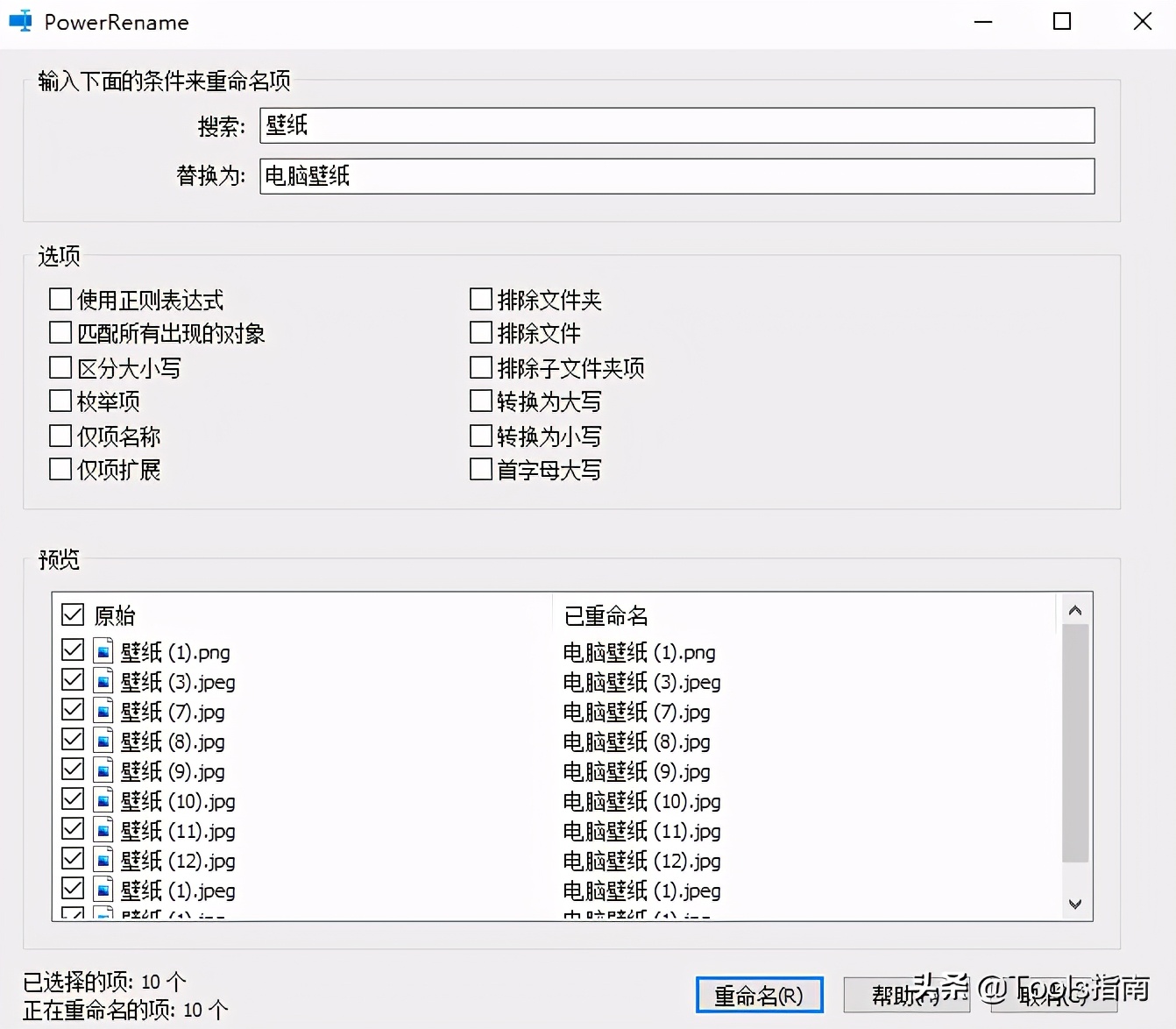Image resolution: width=1176 pixels, height=1029 pixels.
Task: Select renamed entry 电脑壁纸 (1).png
Action: pos(639,652)
